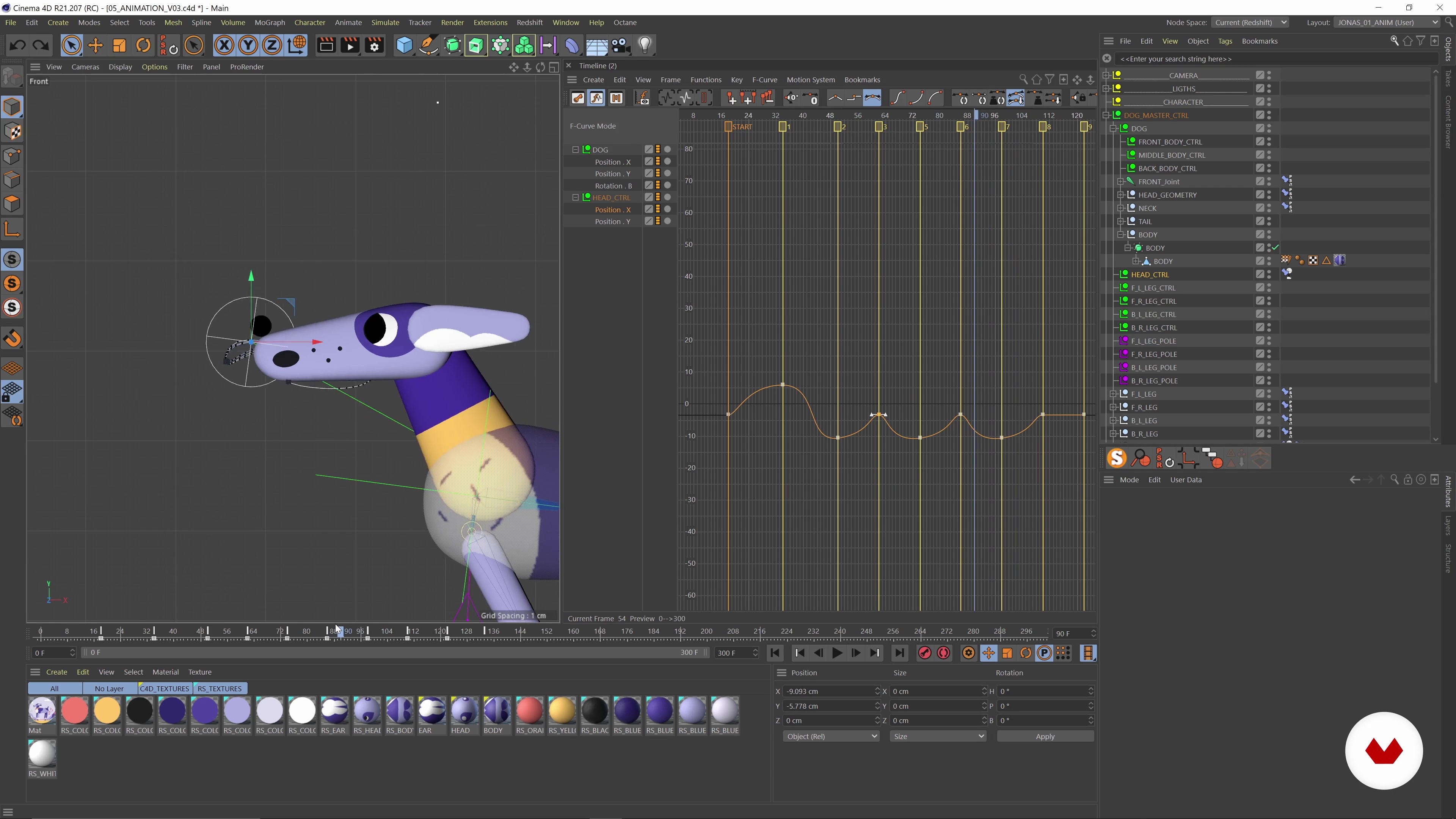
Task: Click the Spline Pen icon
Action: [x=428, y=45]
